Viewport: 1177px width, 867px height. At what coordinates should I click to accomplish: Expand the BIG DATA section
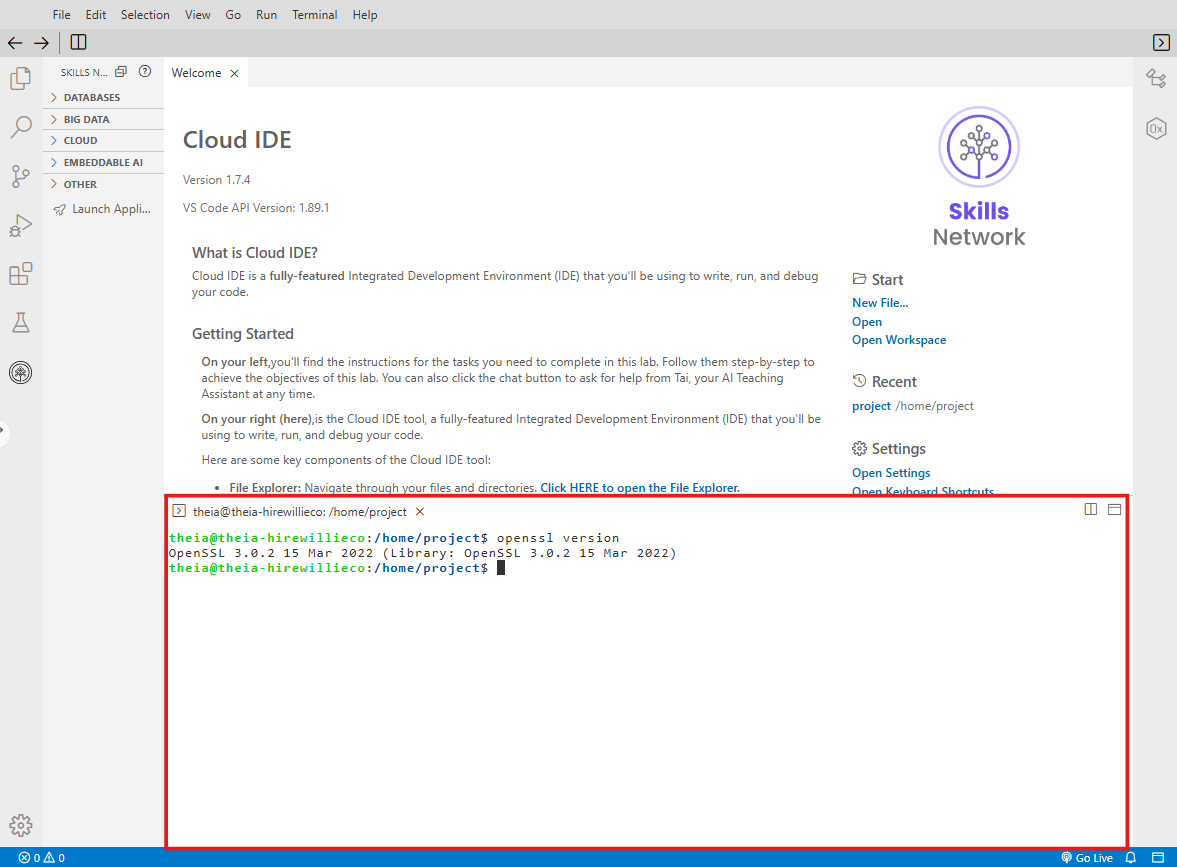pyautogui.click(x=104, y=119)
